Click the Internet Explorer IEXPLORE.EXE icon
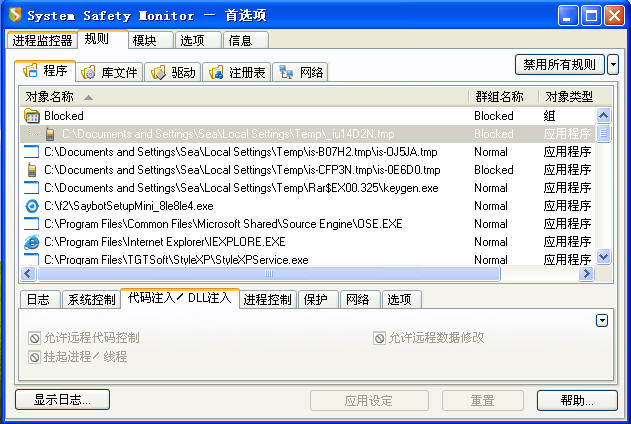The width and height of the screenshot is (631, 424). (x=32, y=242)
